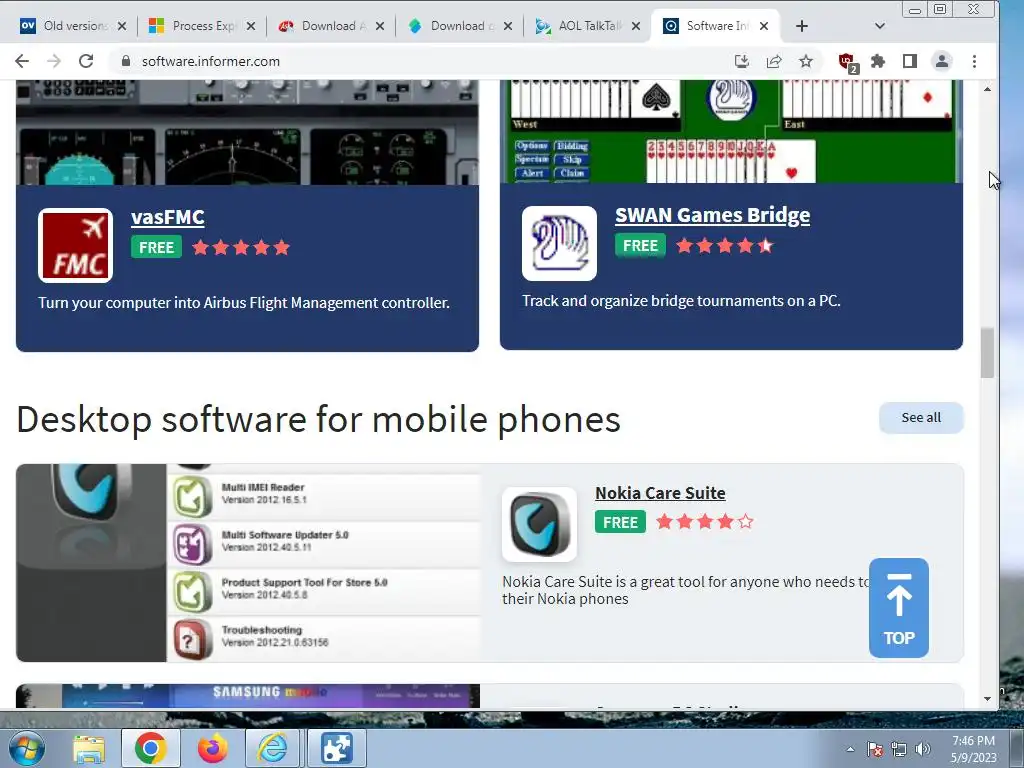The image size is (1024, 768).
Task: Open File Explorer from taskbar
Action: pyautogui.click(x=89, y=748)
